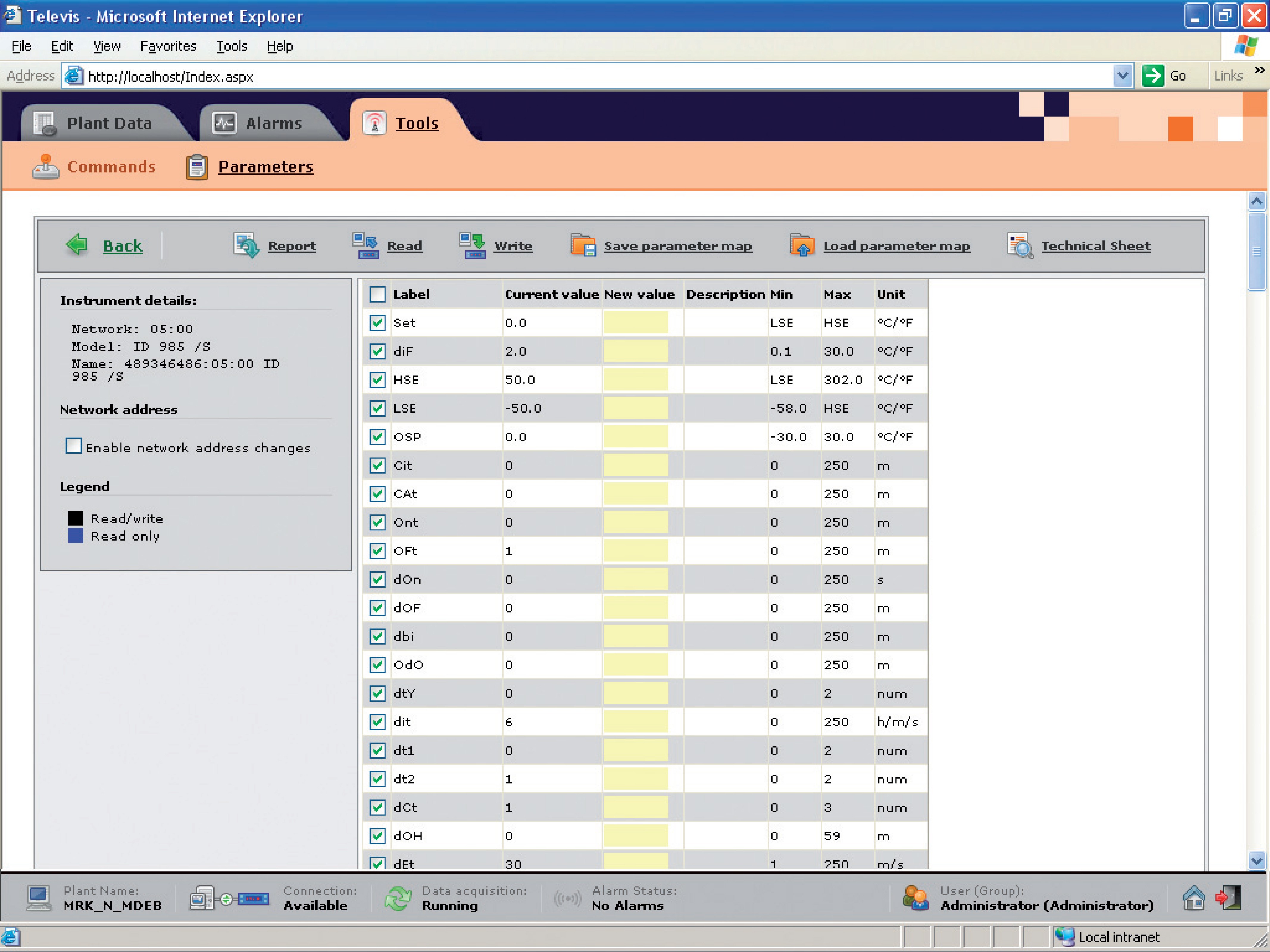Click the scrollbar down arrow
Screen dimensions: 1270x952
pyautogui.click(x=1257, y=861)
